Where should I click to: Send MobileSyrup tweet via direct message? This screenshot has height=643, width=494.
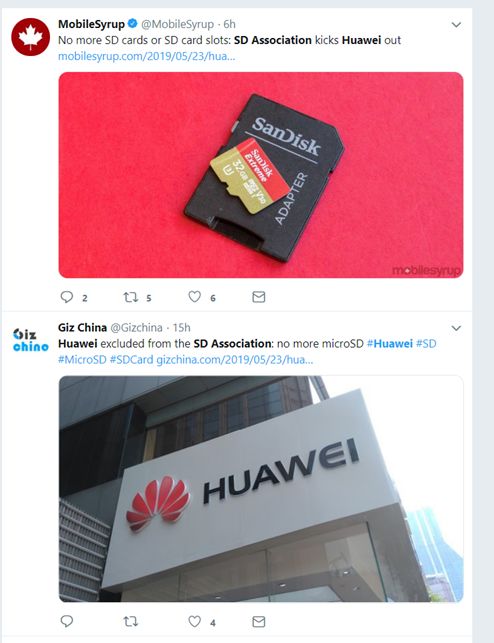click(259, 296)
